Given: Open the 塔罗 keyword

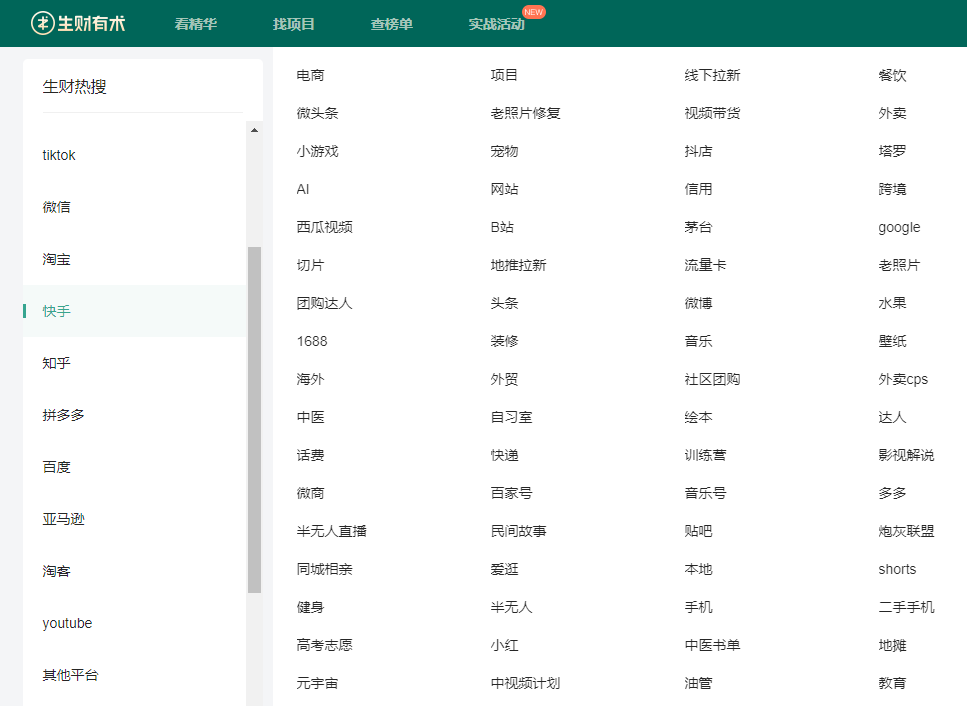Looking at the screenshot, I should (x=892, y=151).
